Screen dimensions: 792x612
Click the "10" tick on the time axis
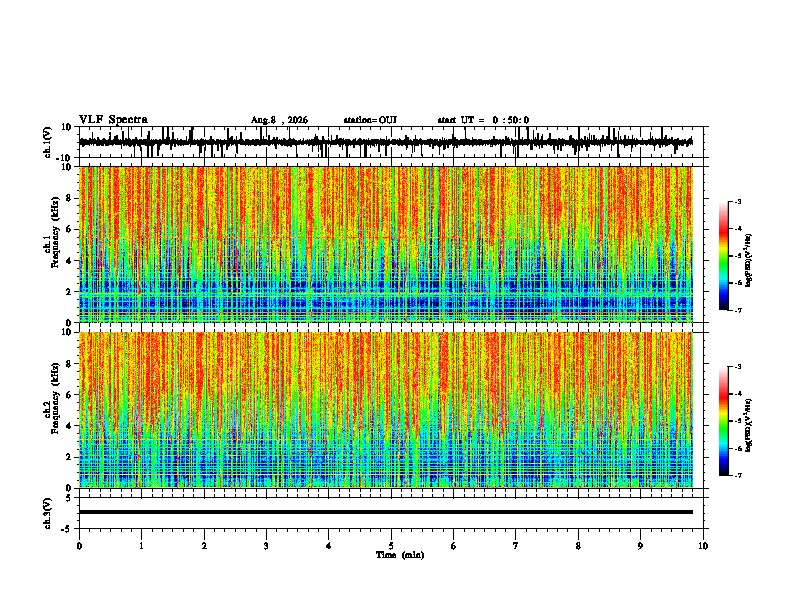703,546
